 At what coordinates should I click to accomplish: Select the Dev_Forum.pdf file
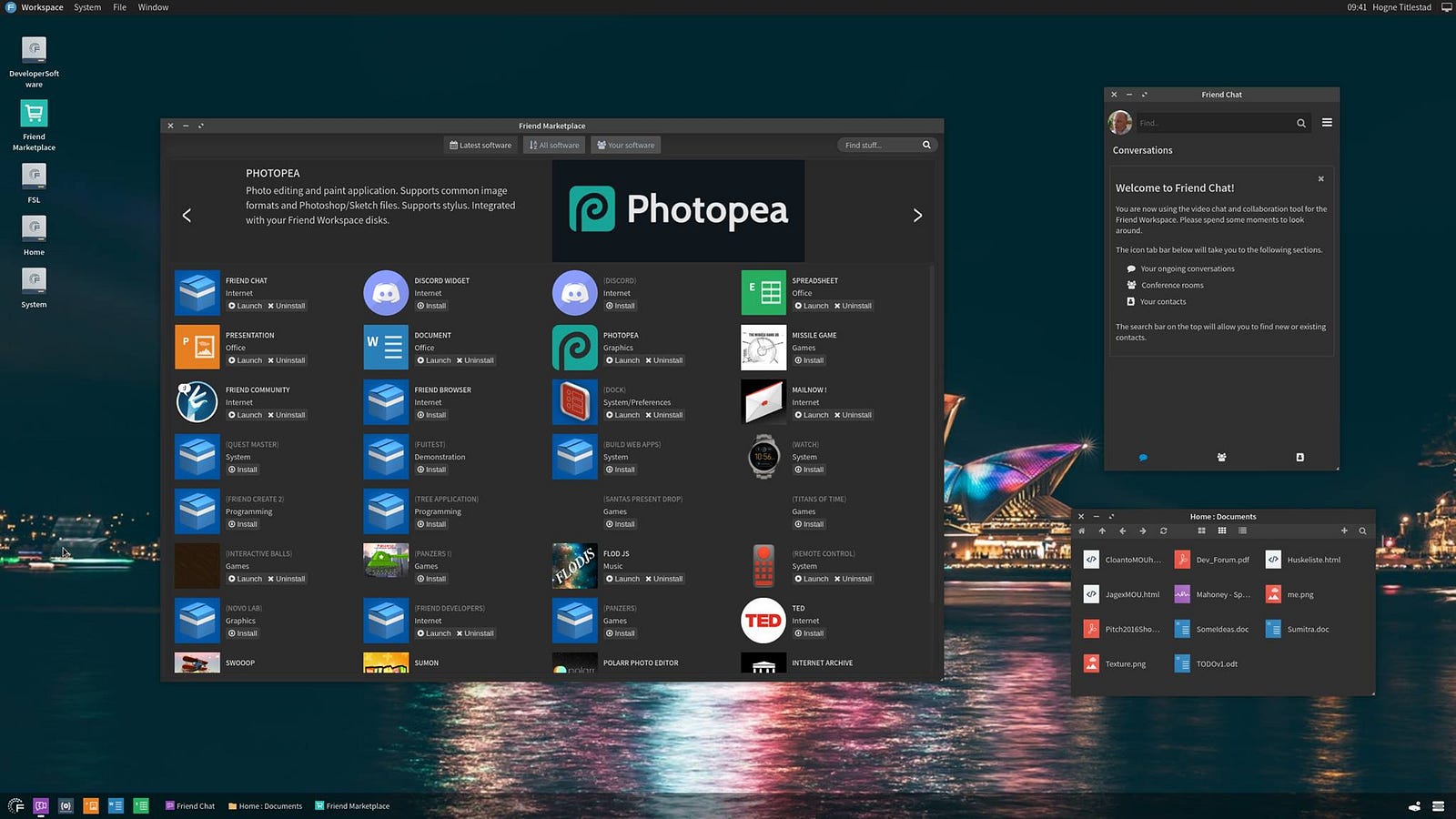(1212, 560)
